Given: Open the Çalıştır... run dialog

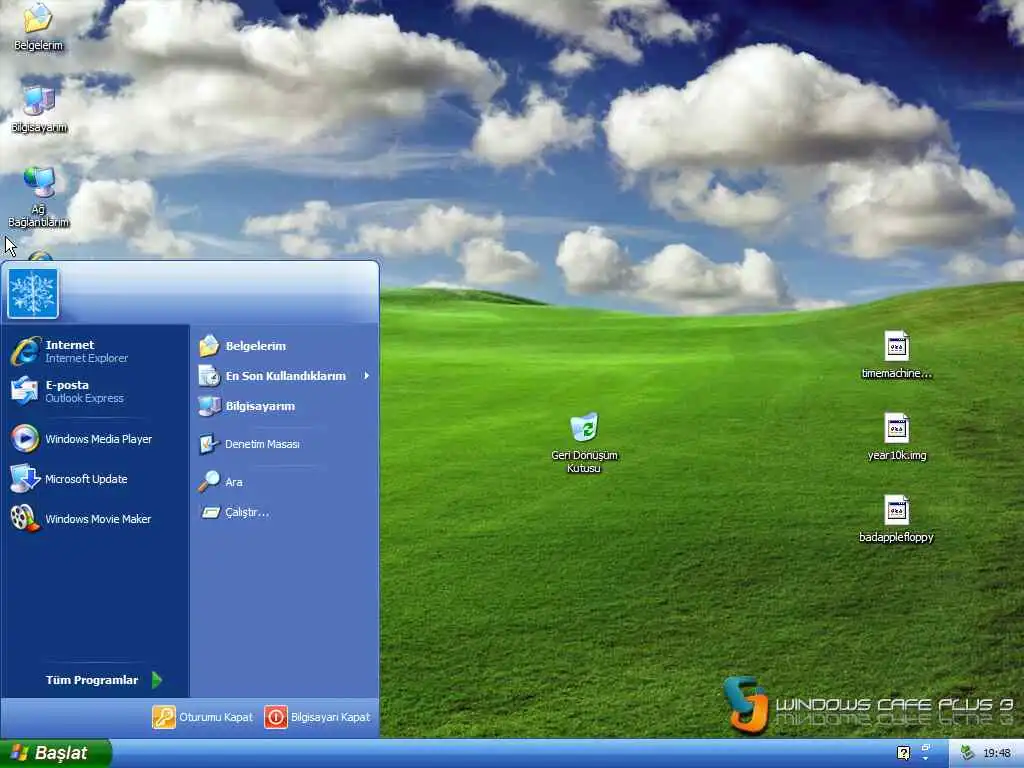Looking at the screenshot, I should 284,512.
